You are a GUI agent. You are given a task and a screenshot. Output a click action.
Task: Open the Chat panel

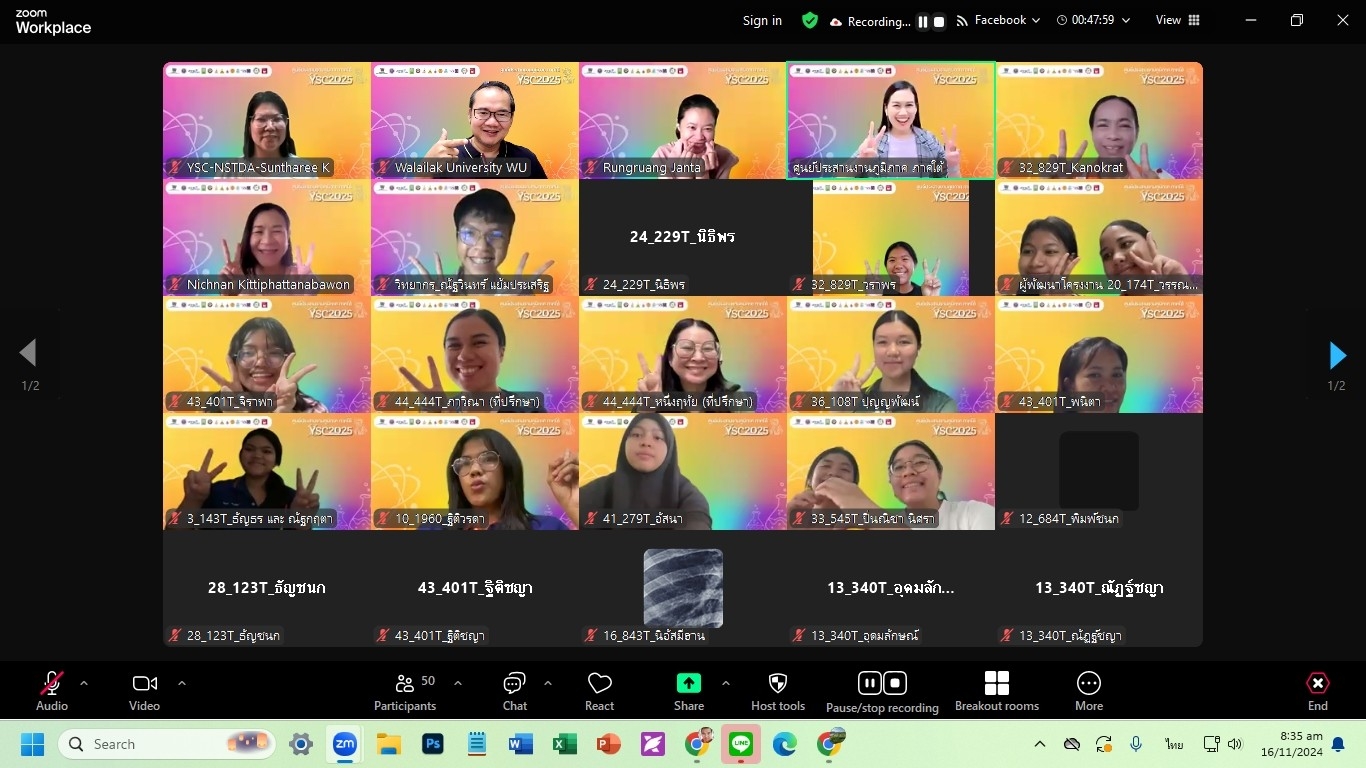(x=514, y=690)
